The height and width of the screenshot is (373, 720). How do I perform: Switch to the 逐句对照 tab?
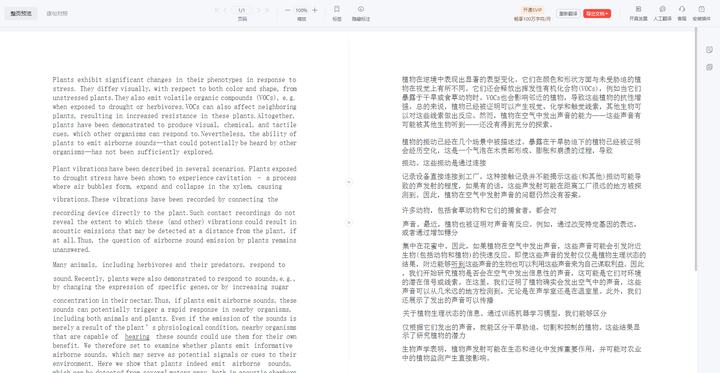coord(57,13)
